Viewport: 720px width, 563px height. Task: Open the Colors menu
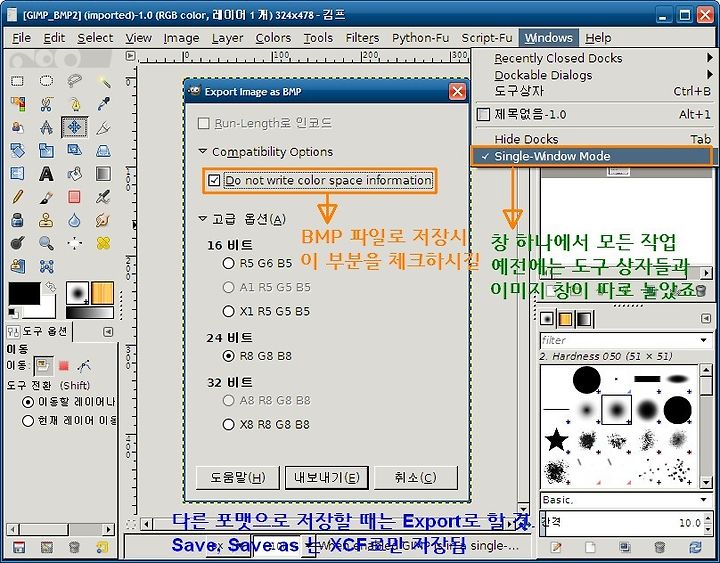click(x=273, y=38)
